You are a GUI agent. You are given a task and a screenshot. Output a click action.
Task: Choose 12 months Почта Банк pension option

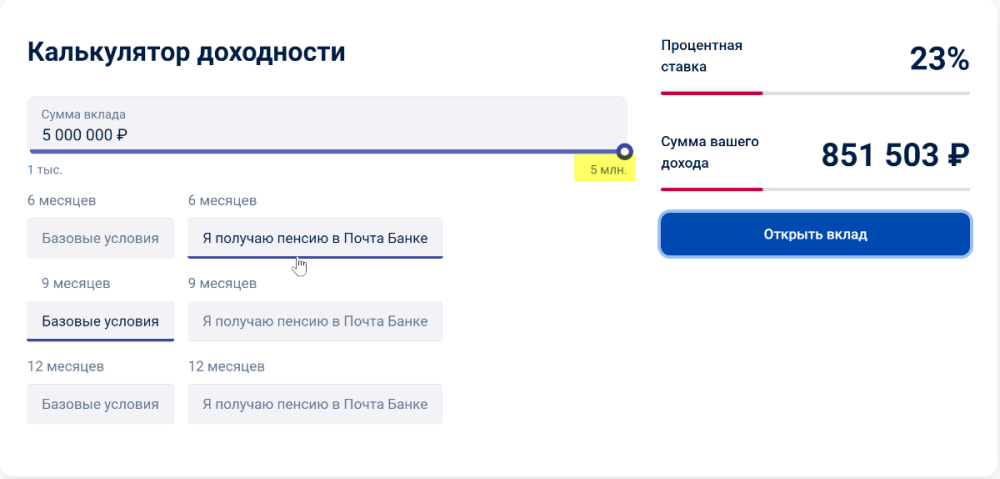click(315, 404)
